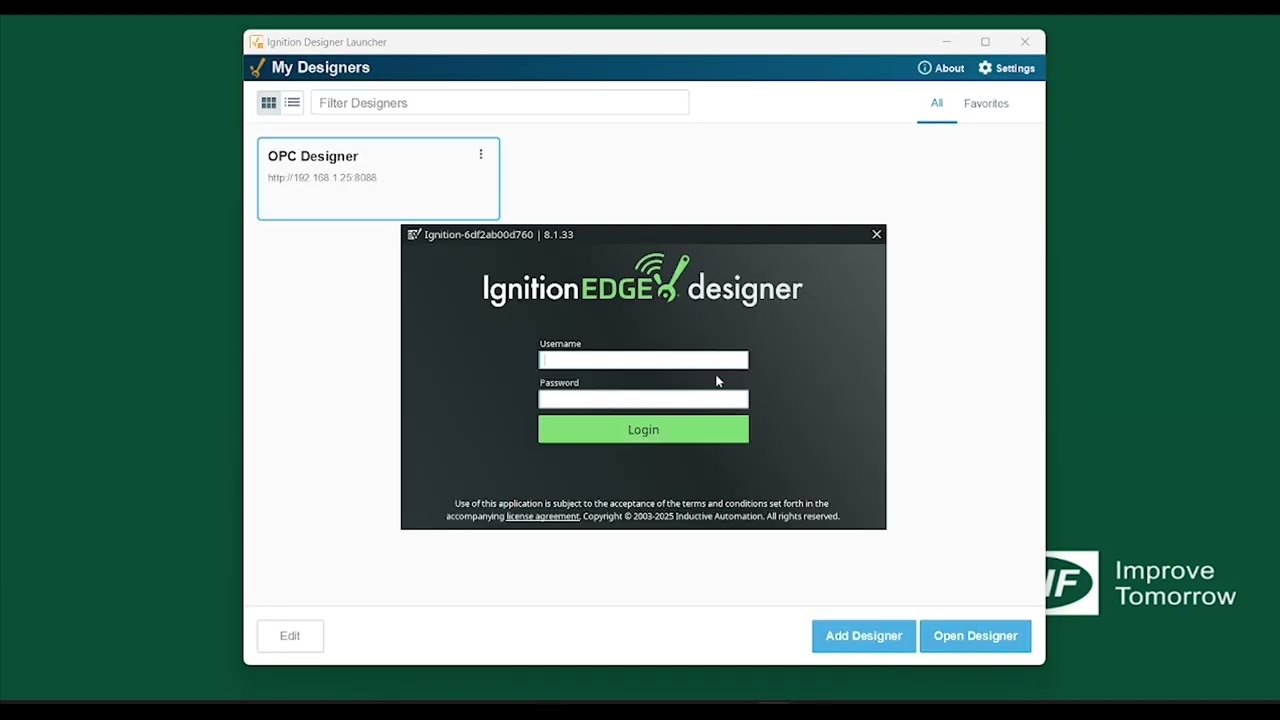This screenshot has width=1280, height=720.
Task: Switch to grid view of designers
Action: point(269,103)
